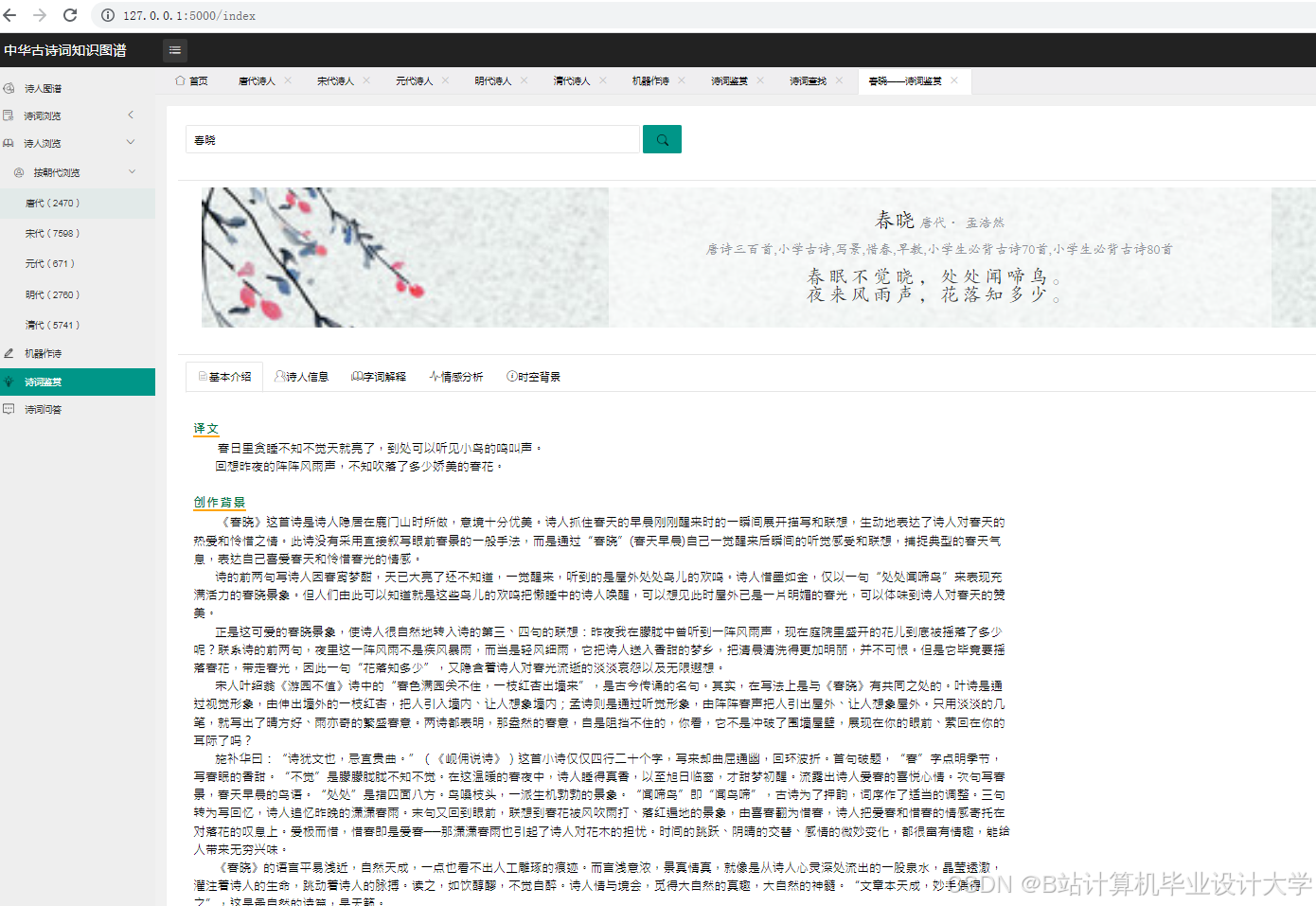Click the 诗词鉴赏 lightbulb icon
Viewport: 1316px width, 906px height.
(x=9, y=382)
